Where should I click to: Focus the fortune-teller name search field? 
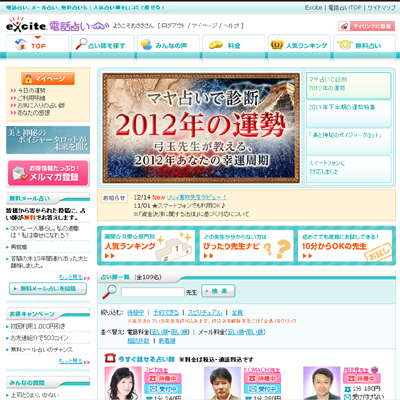(153, 292)
